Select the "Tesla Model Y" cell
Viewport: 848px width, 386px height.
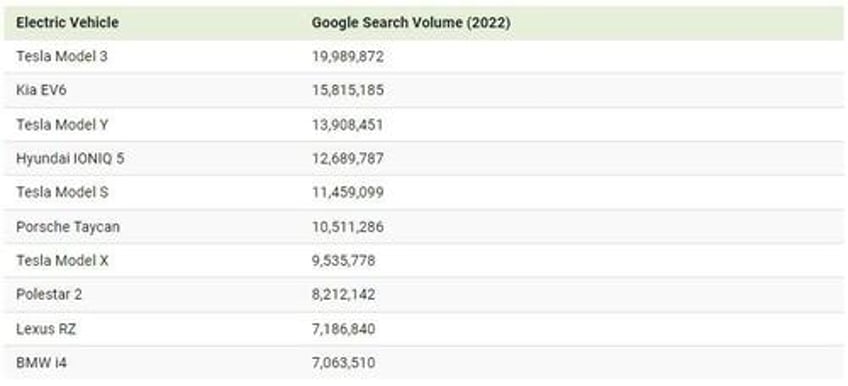coord(62,124)
